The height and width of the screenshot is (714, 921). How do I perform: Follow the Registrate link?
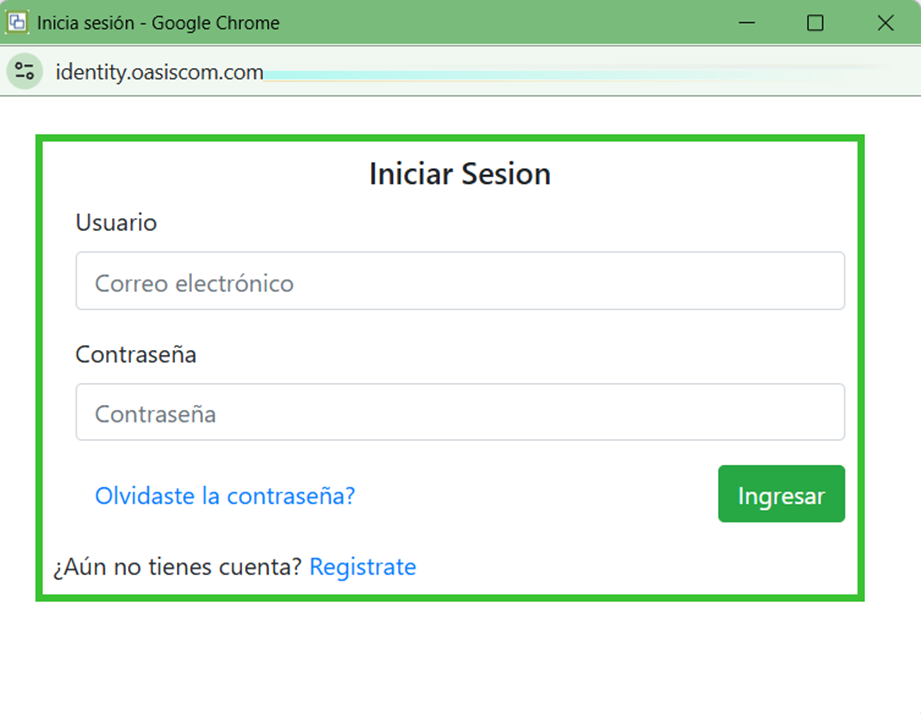[362, 567]
